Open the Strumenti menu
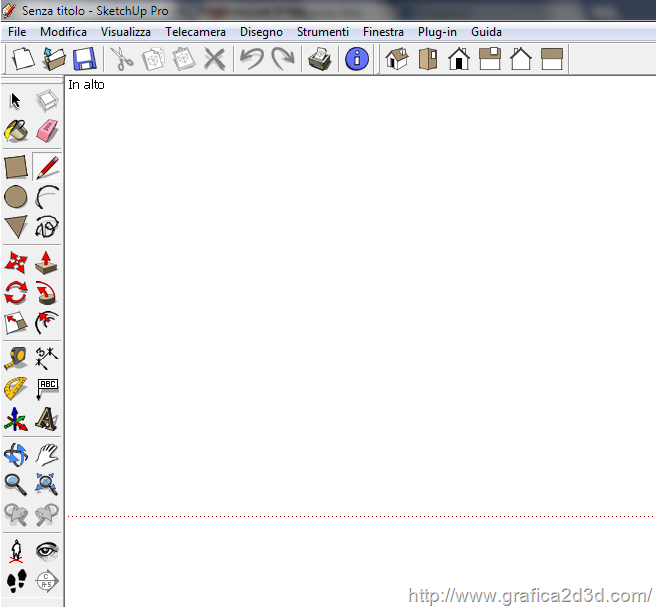Viewport: 656px width, 607px height. click(x=323, y=32)
